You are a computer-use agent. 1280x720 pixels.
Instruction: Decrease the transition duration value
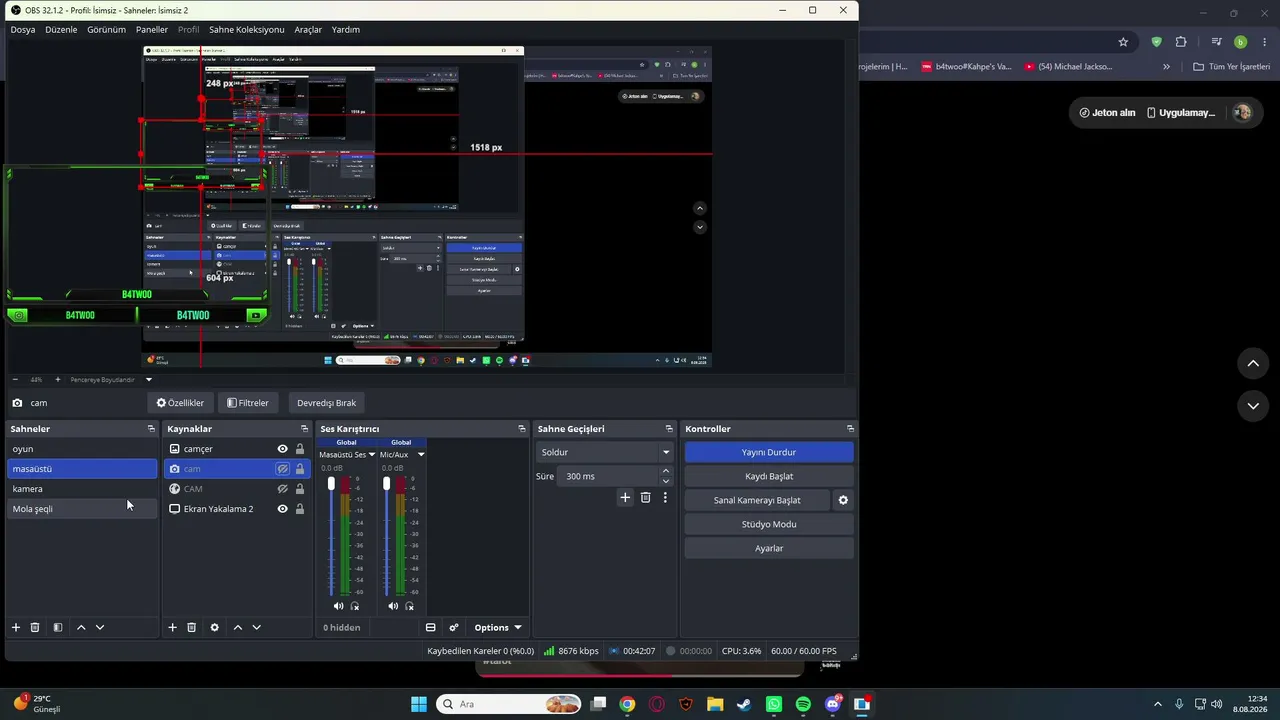point(666,481)
